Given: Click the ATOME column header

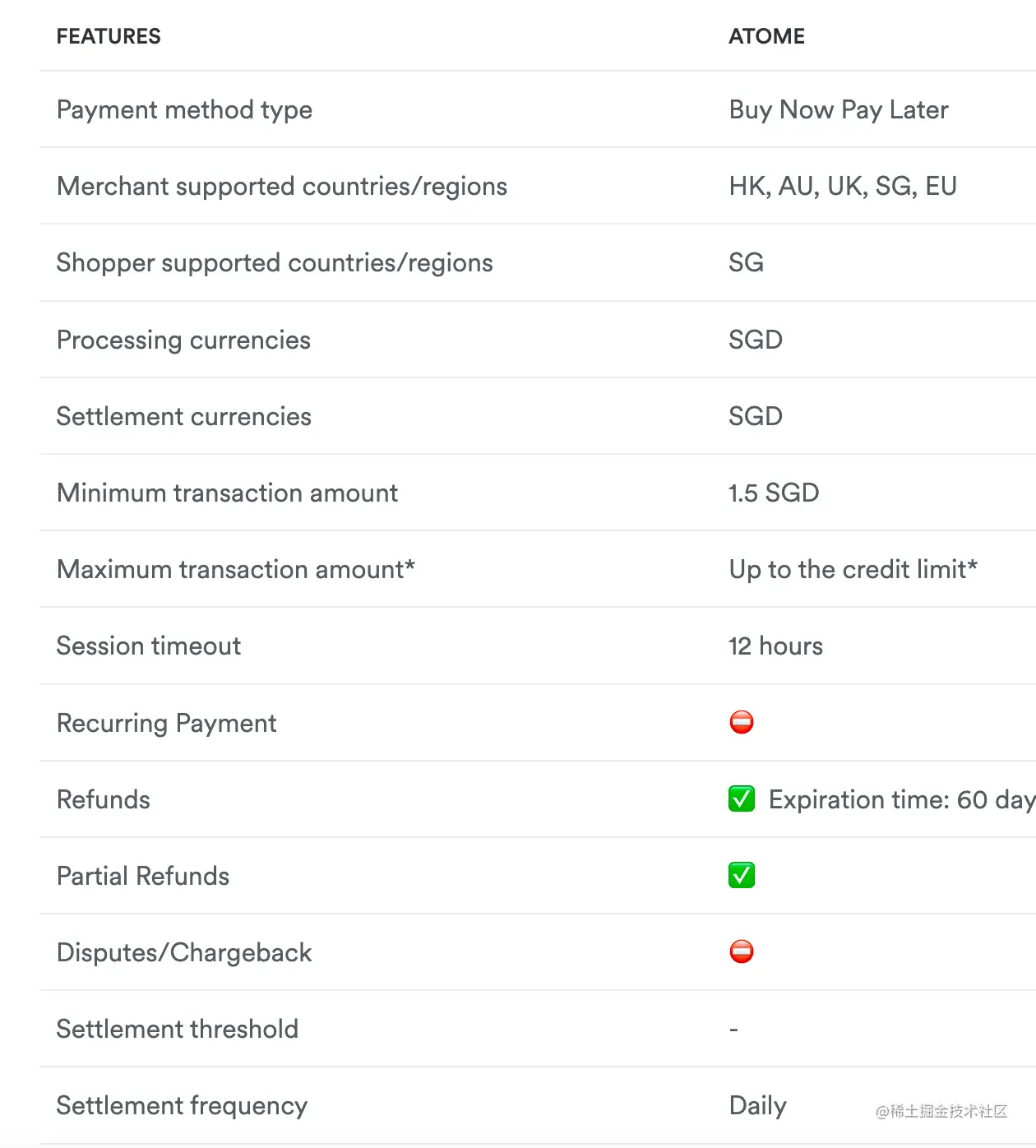Looking at the screenshot, I should [766, 36].
